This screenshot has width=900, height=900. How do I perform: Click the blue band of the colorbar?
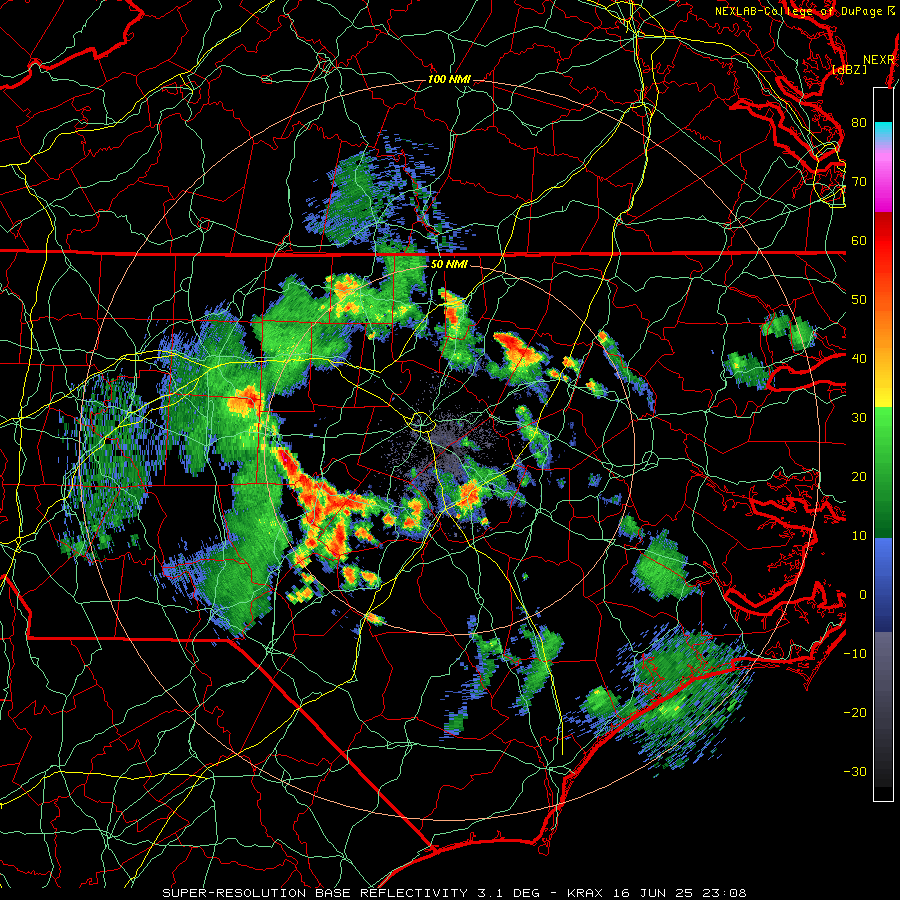883,584
